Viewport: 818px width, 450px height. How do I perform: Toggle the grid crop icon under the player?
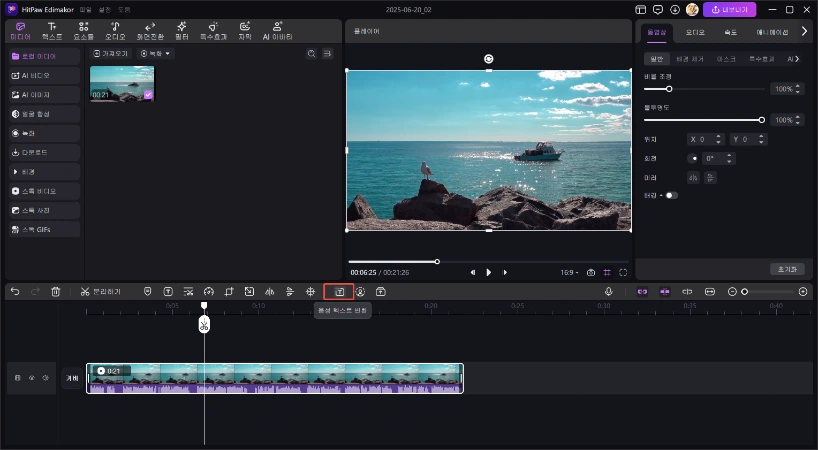607,272
